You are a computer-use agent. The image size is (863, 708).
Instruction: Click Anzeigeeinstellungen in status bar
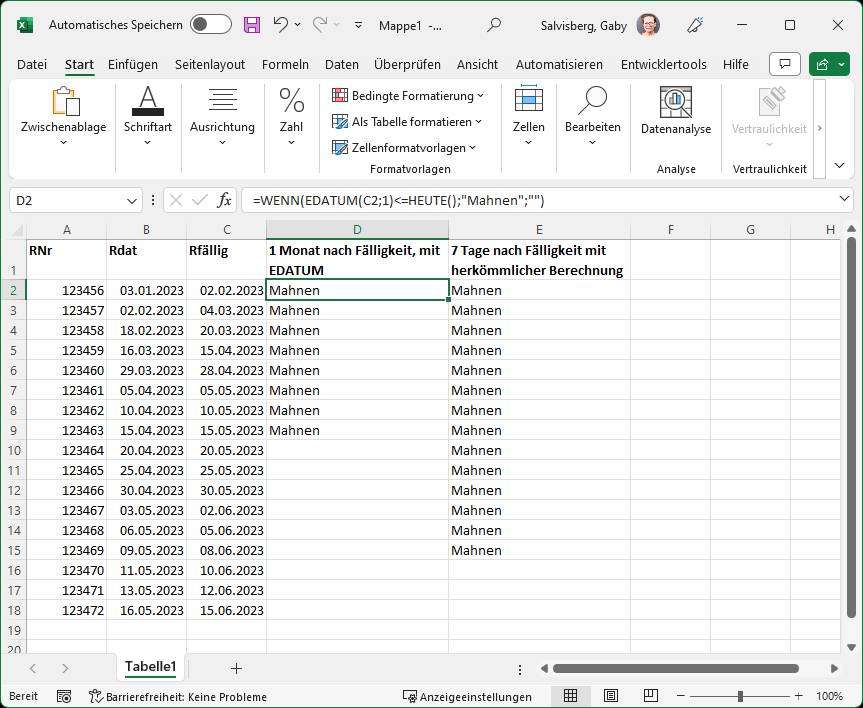[467, 696]
